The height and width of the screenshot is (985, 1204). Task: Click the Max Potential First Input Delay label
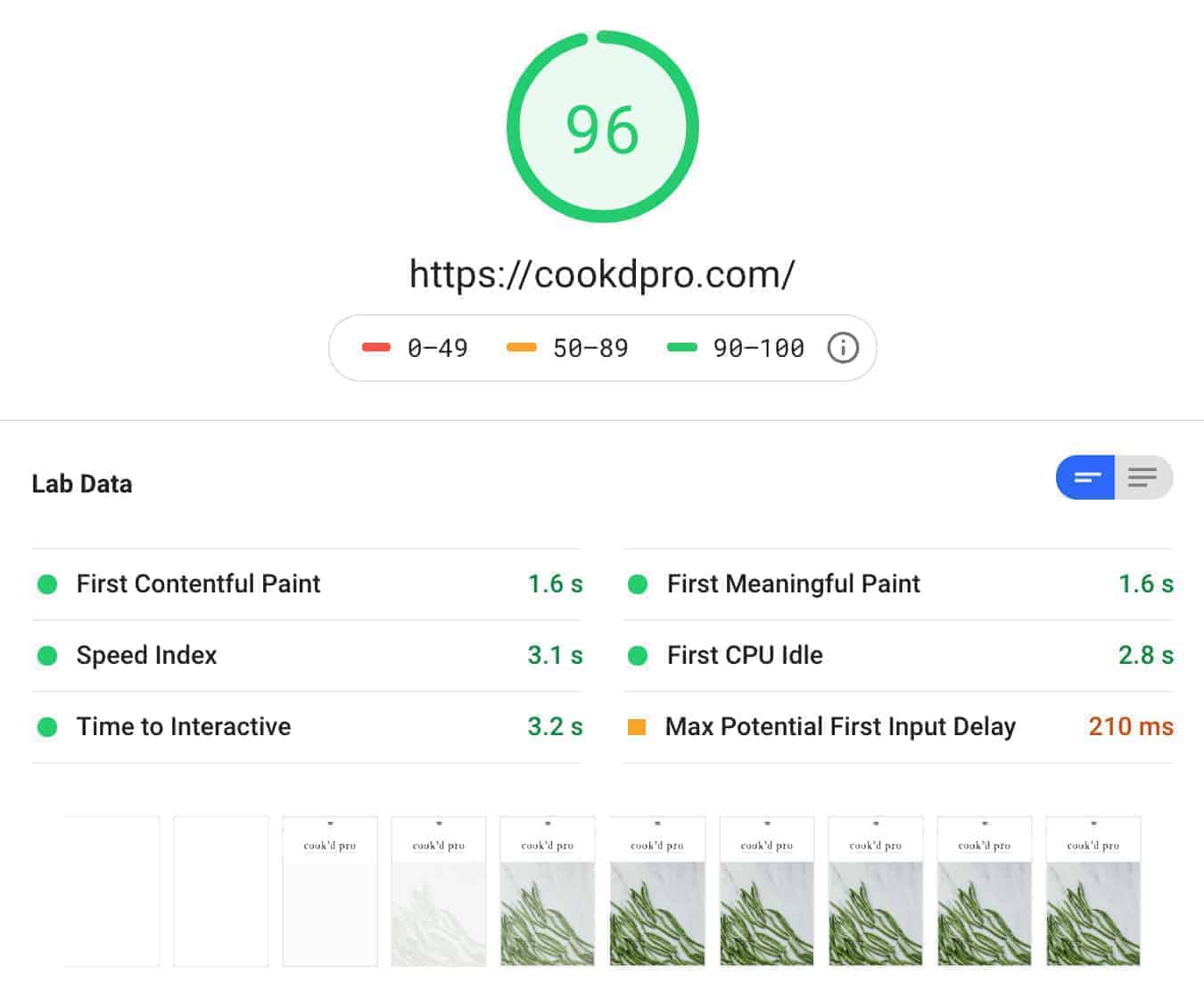pyautogui.click(x=840, y=726)
